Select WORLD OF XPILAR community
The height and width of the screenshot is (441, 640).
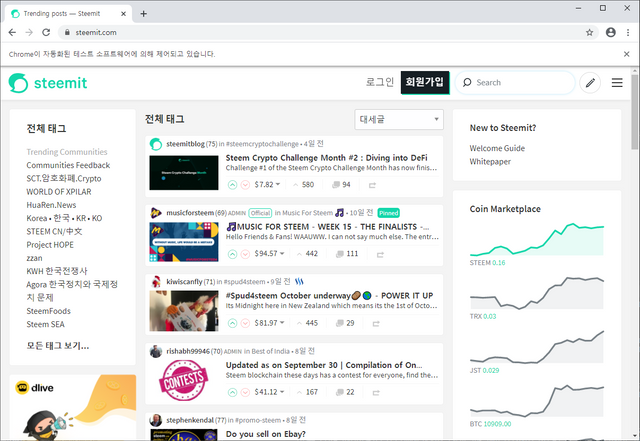point(59,192)
